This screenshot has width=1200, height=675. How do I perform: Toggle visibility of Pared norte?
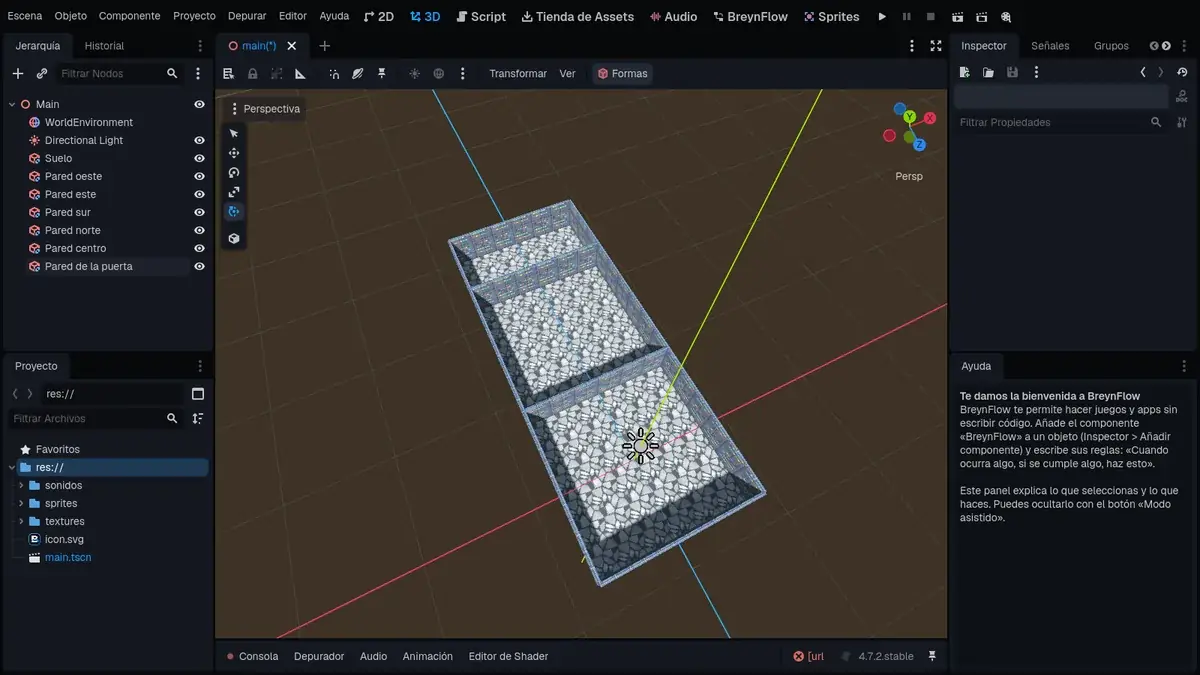pos(199,230)
